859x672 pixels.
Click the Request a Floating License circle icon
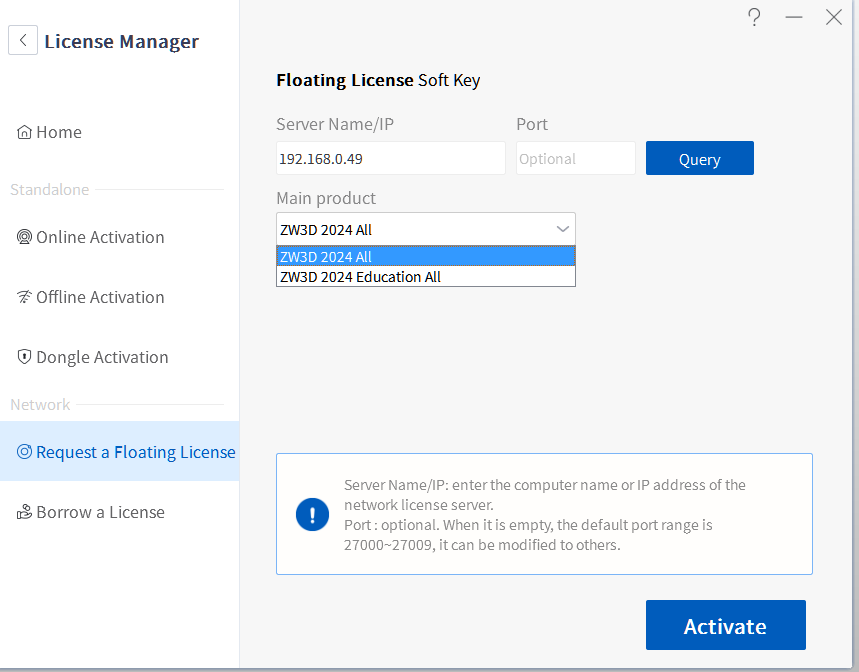24,452
